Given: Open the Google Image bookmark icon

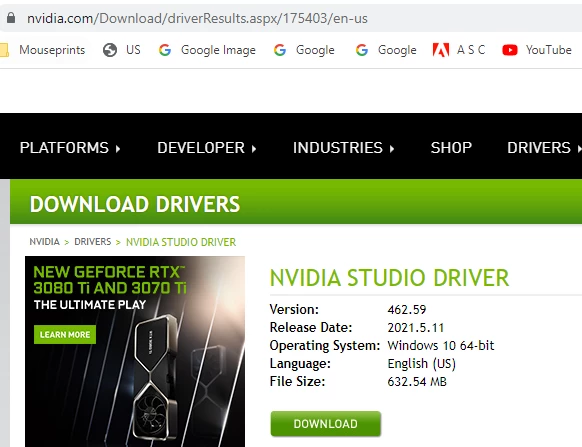Looking at the screenshot, I should tap(165, 50).
